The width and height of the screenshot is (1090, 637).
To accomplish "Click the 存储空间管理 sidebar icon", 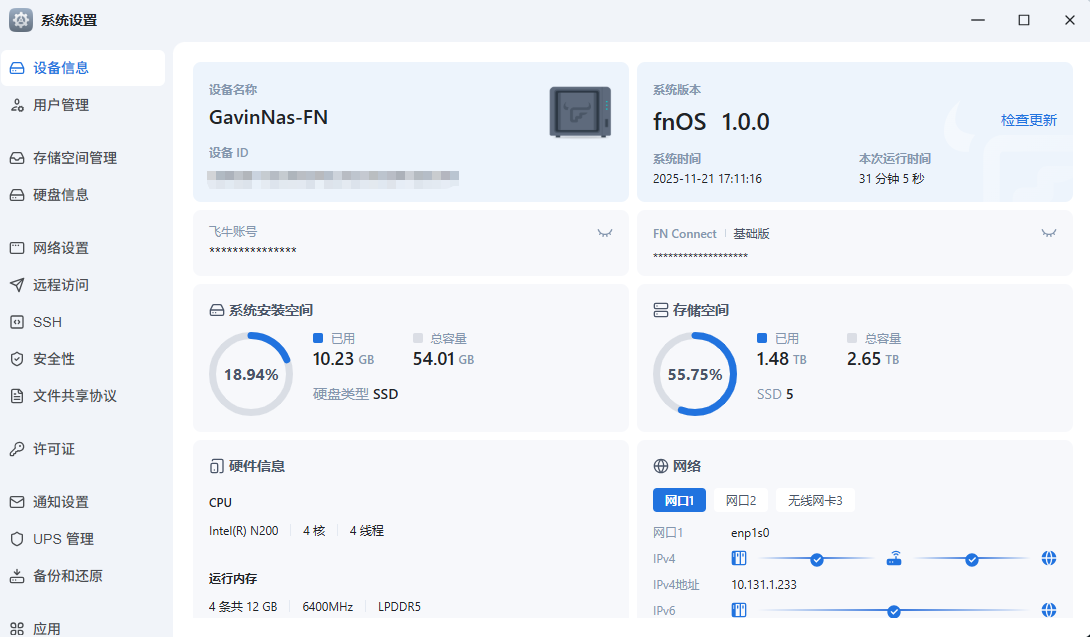I will [x=17, y=158].
